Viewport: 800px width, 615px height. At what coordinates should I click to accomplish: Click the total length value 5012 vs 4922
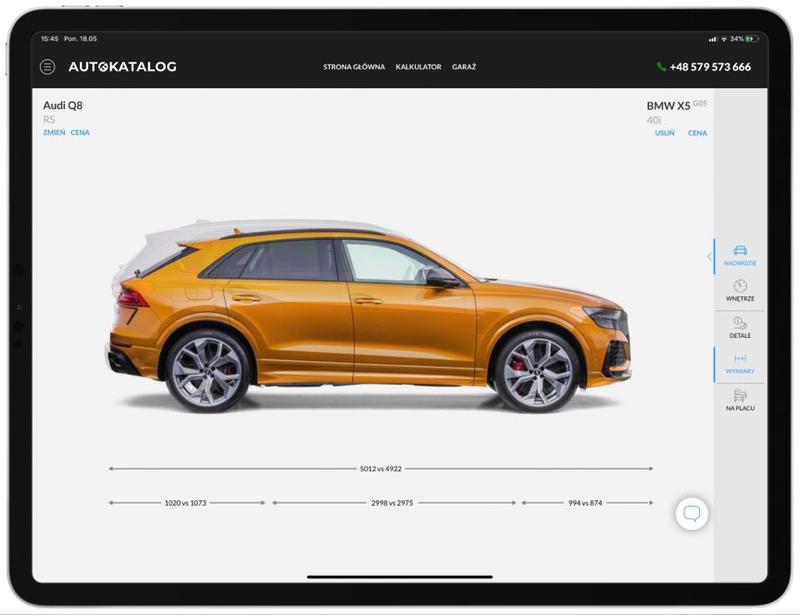tap(381, 469)
